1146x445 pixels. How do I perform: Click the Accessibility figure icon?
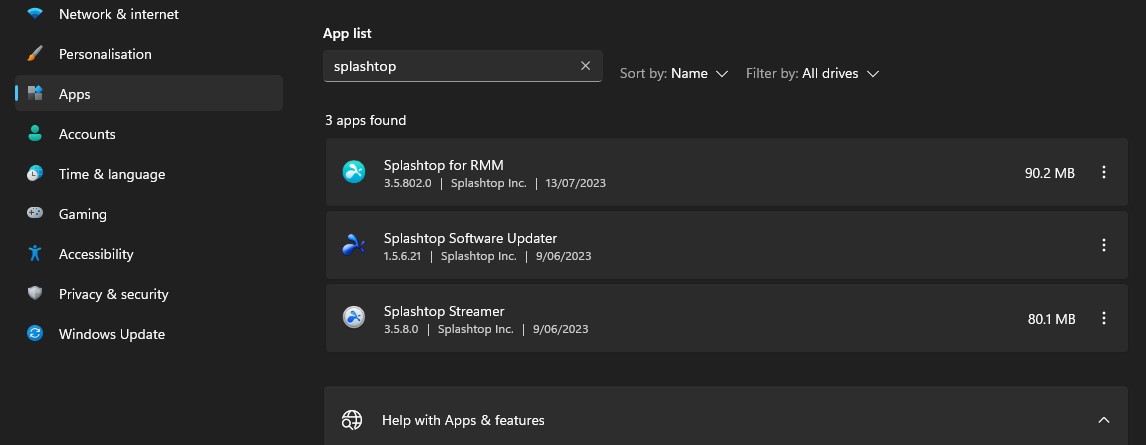point(34,253)
